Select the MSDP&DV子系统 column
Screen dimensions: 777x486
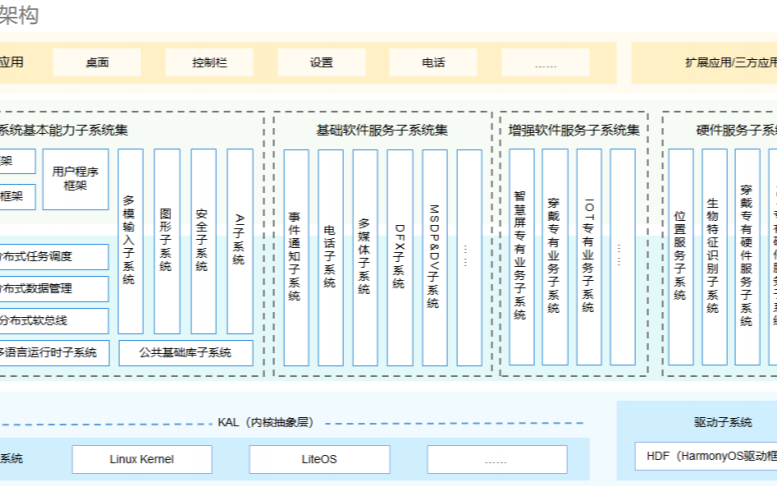coord(435,258)
